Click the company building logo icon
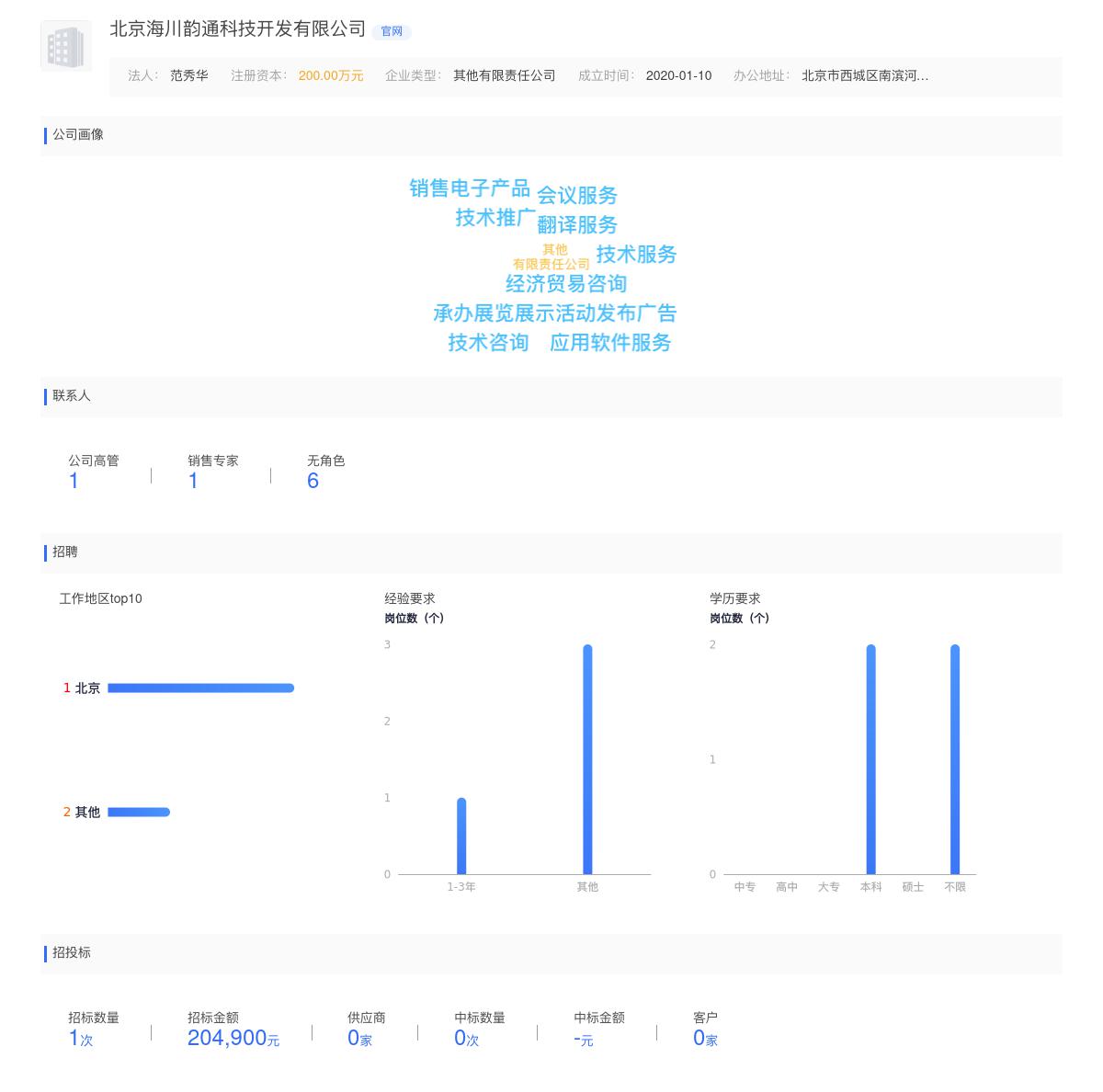This screenshot has width=1103, height=1092. (x=66, y=46)
